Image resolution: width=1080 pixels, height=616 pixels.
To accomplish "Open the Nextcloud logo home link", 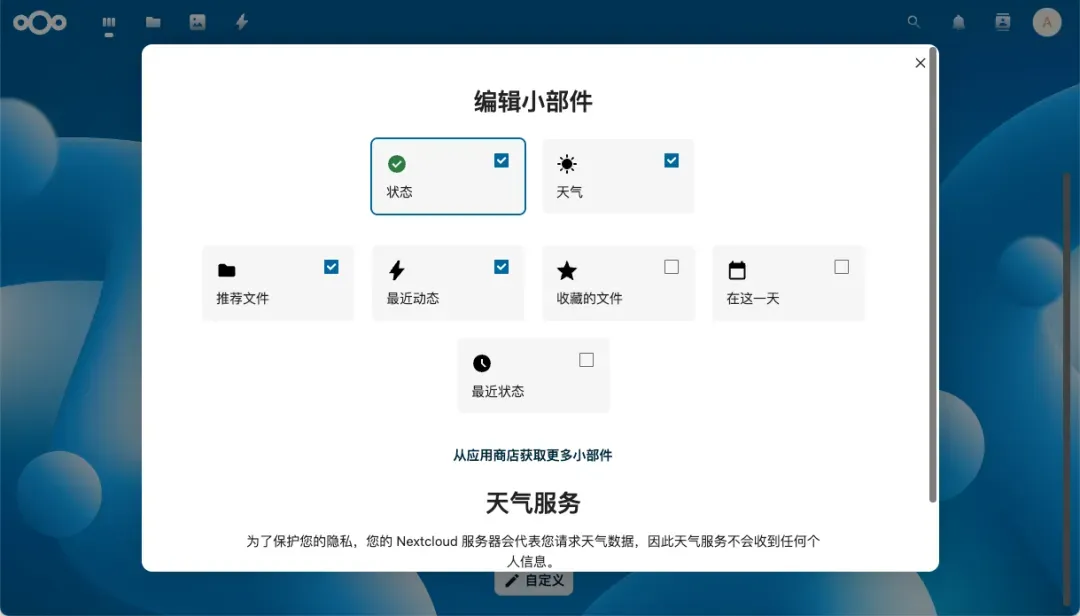I will (x=40, y=23).
